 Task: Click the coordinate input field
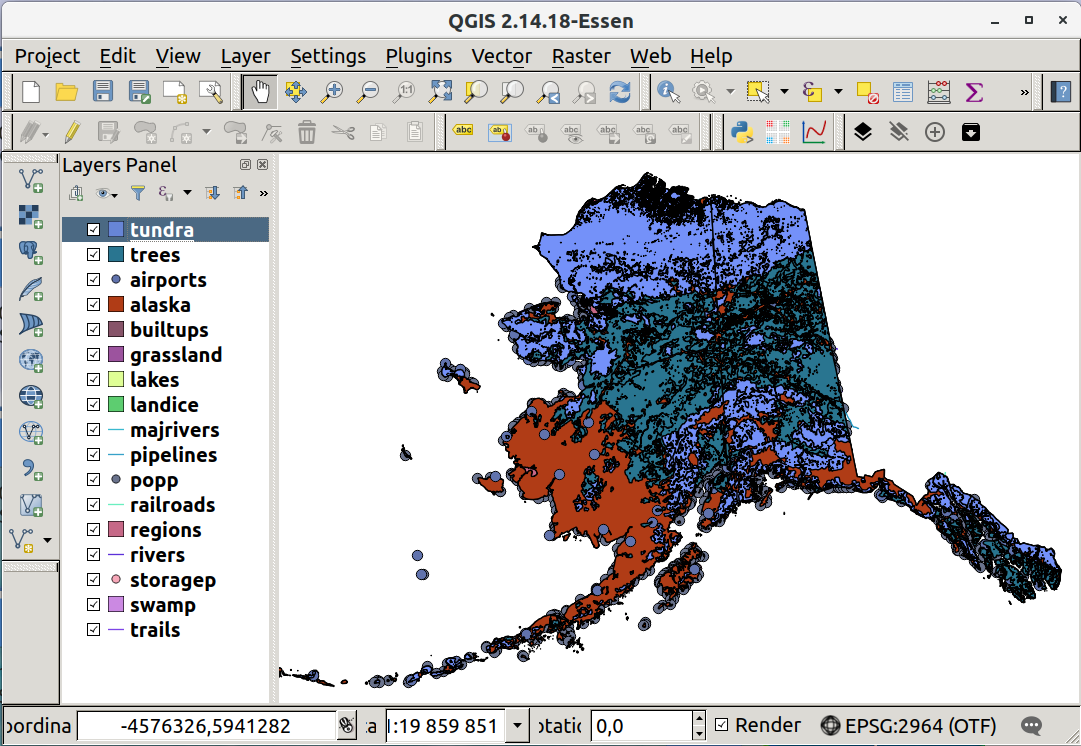click(205, 725)
